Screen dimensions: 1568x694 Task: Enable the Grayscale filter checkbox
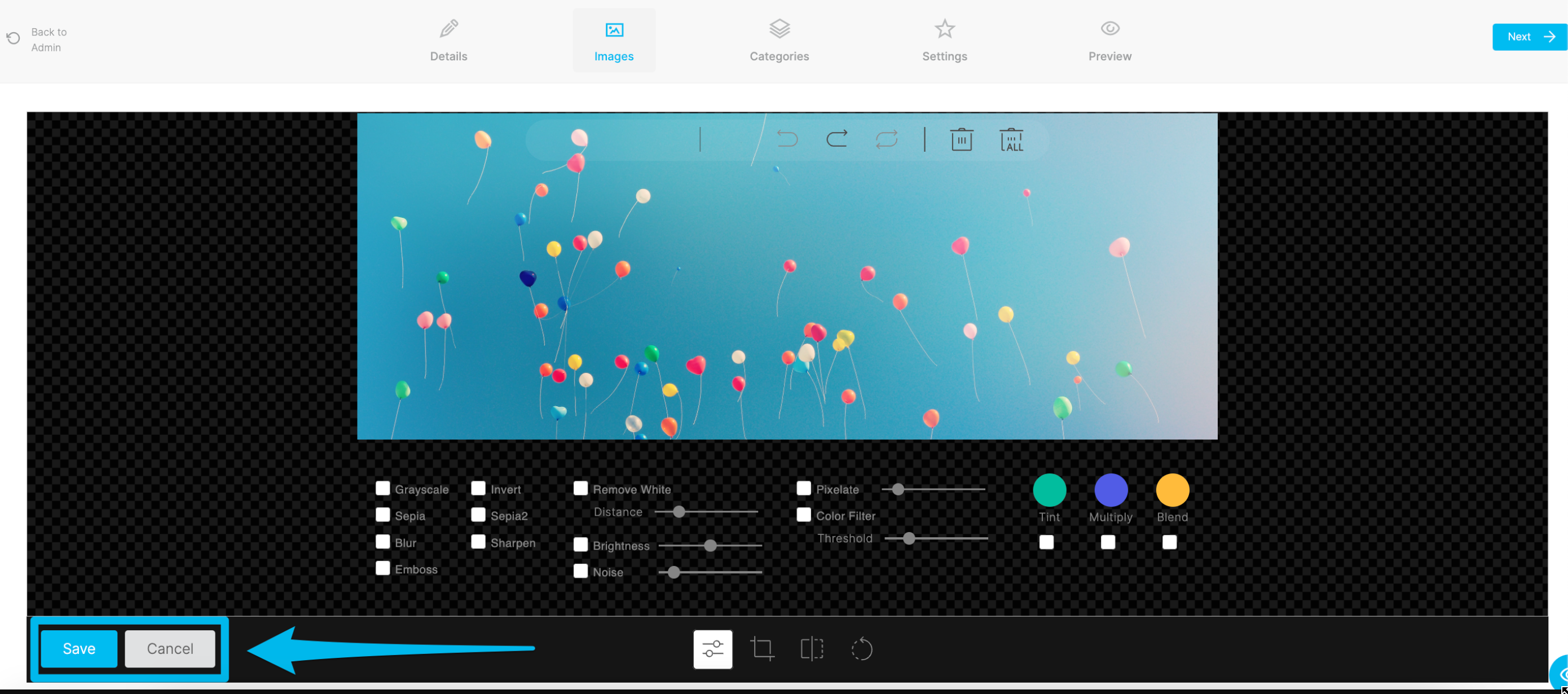(383, 489)
